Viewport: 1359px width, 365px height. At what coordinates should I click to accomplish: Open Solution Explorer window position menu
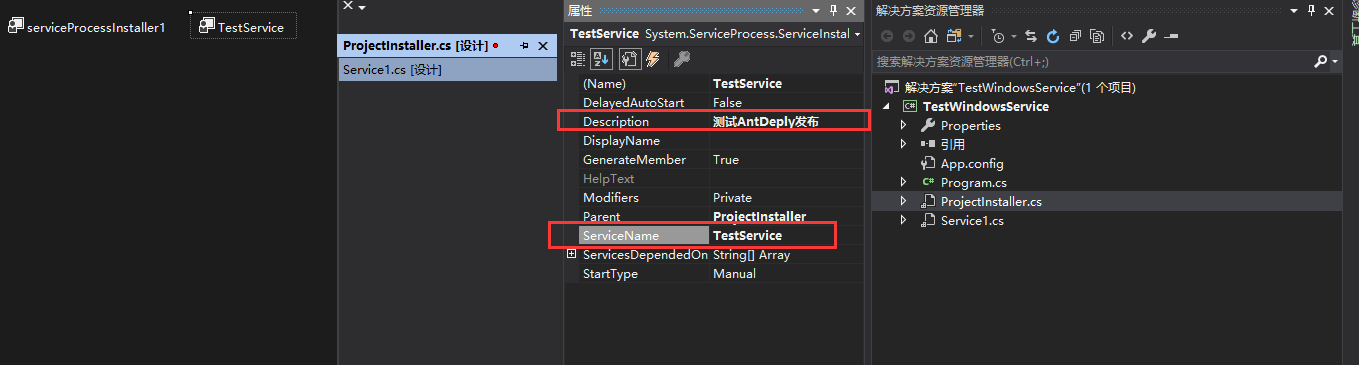tap(1294, 10)
